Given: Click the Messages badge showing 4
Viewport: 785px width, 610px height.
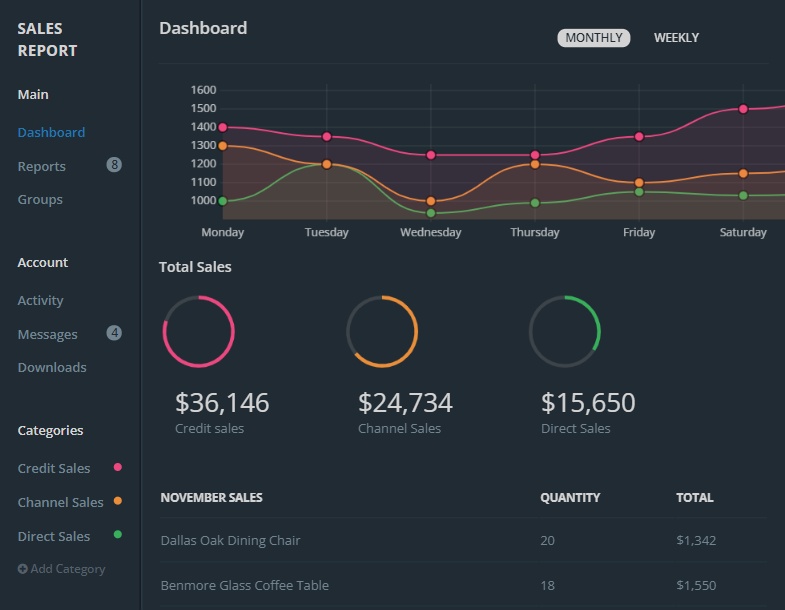Looking at the screenshot, I should 114,333.
